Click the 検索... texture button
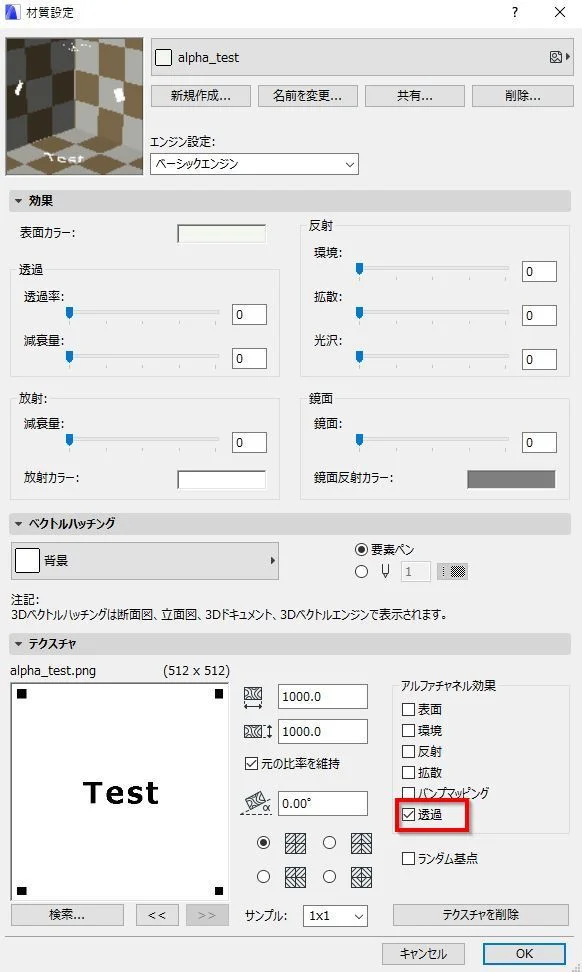 point(67,914)
